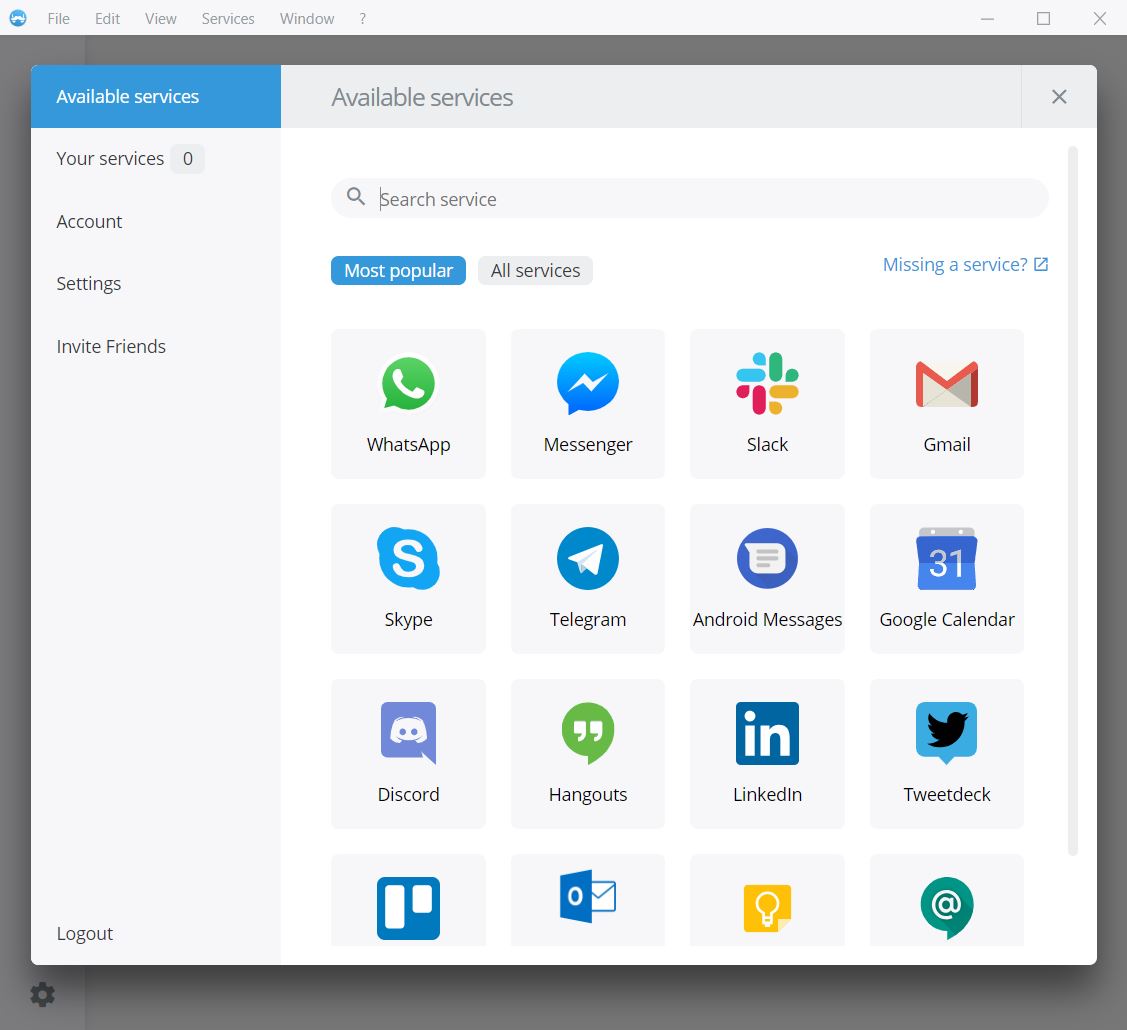The height and width of the screenshot is (1030, 1127).
Task: Add the Gmail service
Action: coord(947,403)
